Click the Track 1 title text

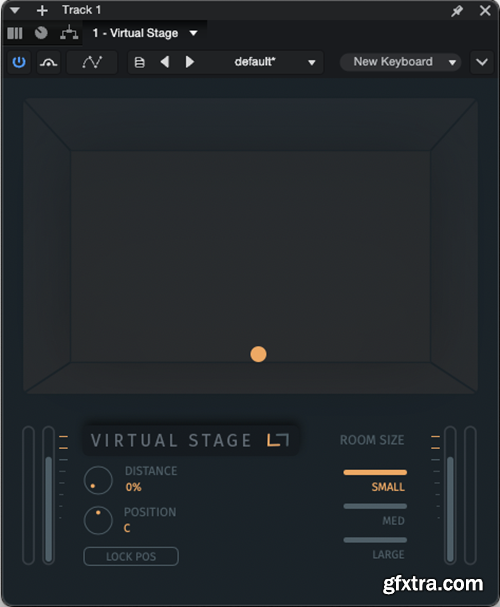pyautogui.click(x=82, y=10)
